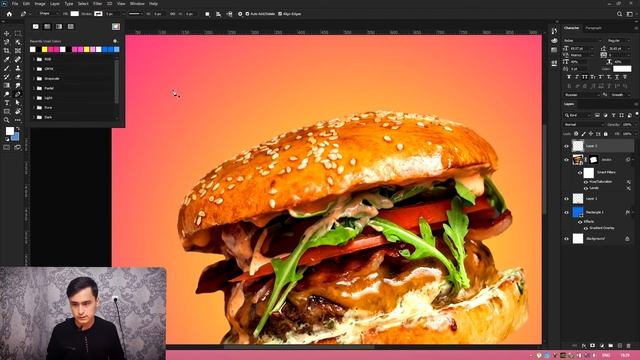Click the Character panel text color swatch
This screenshot has width=640, height=360.
(622, 69)
